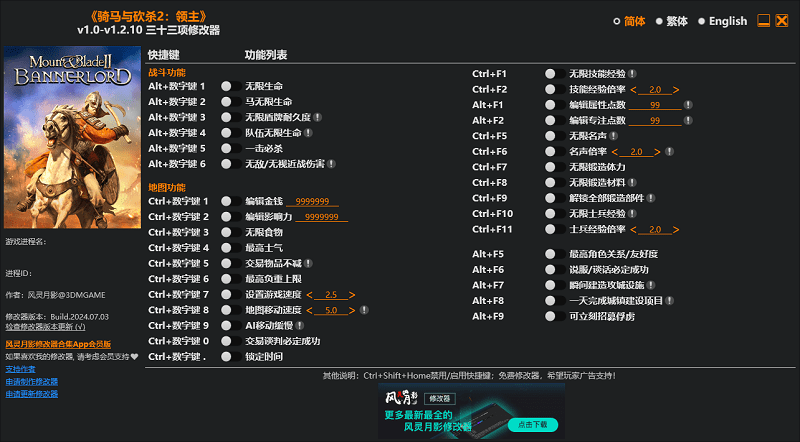
Task: Open 支持作者 link
Action: point(20,369)
